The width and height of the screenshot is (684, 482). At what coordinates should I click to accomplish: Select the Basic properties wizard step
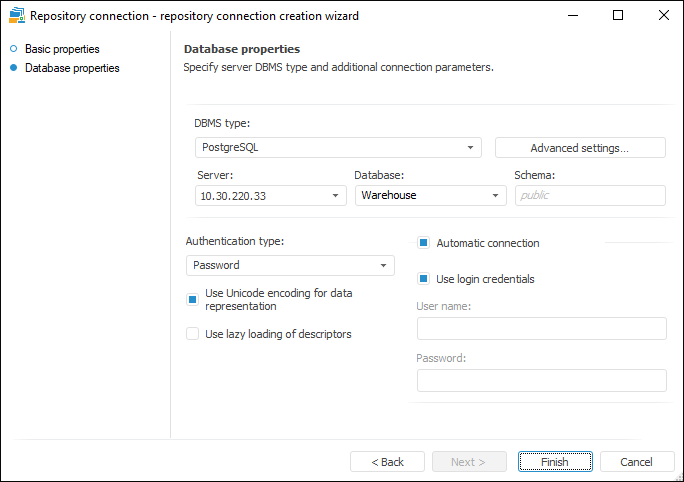coord(62,49)
